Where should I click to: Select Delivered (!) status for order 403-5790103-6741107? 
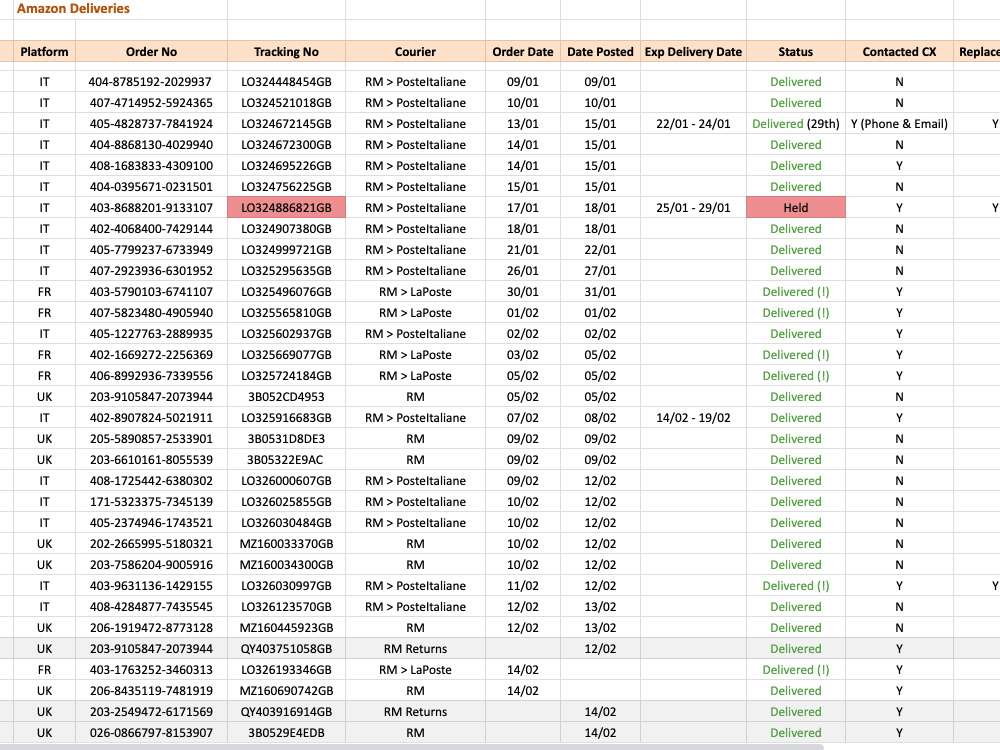tap(796, 292)
